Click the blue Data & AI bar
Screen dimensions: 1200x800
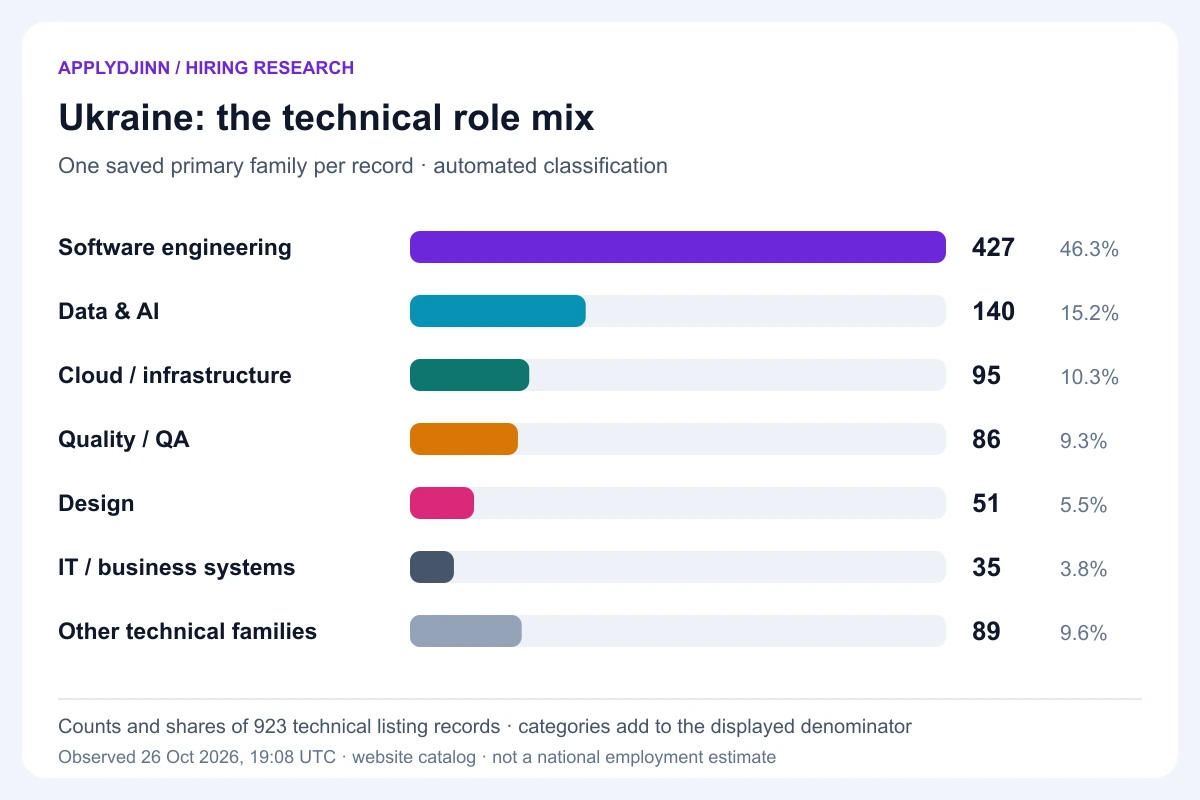498,311
